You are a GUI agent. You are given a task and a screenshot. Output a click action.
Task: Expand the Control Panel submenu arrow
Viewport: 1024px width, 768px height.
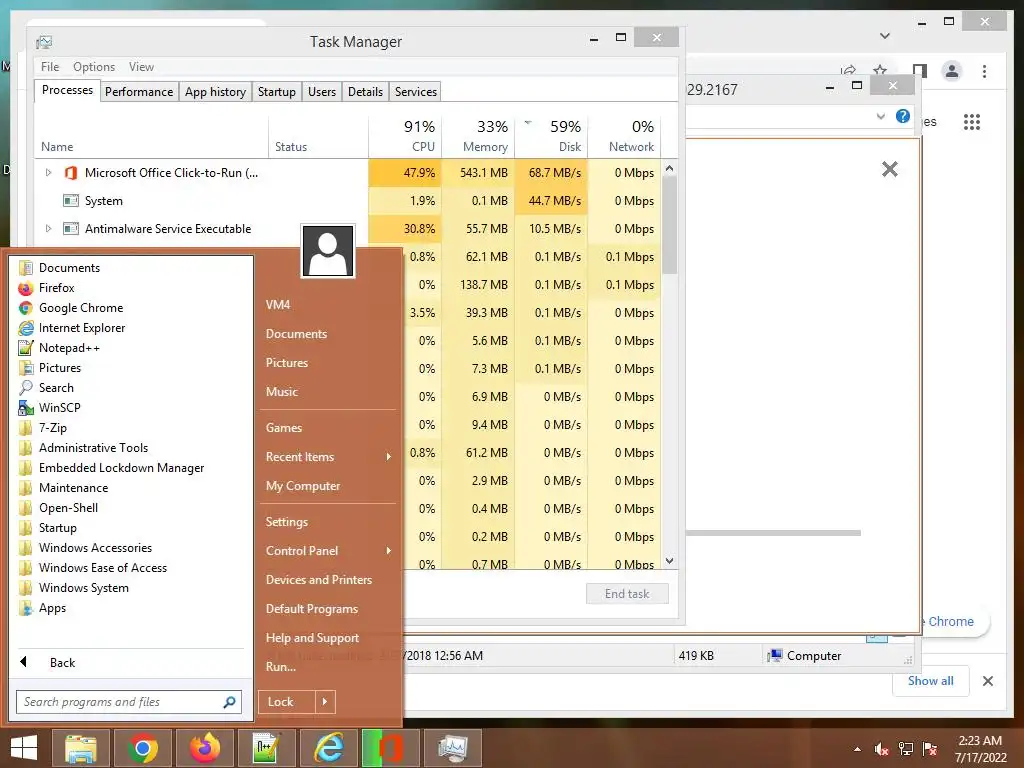(x=389, y=551)
